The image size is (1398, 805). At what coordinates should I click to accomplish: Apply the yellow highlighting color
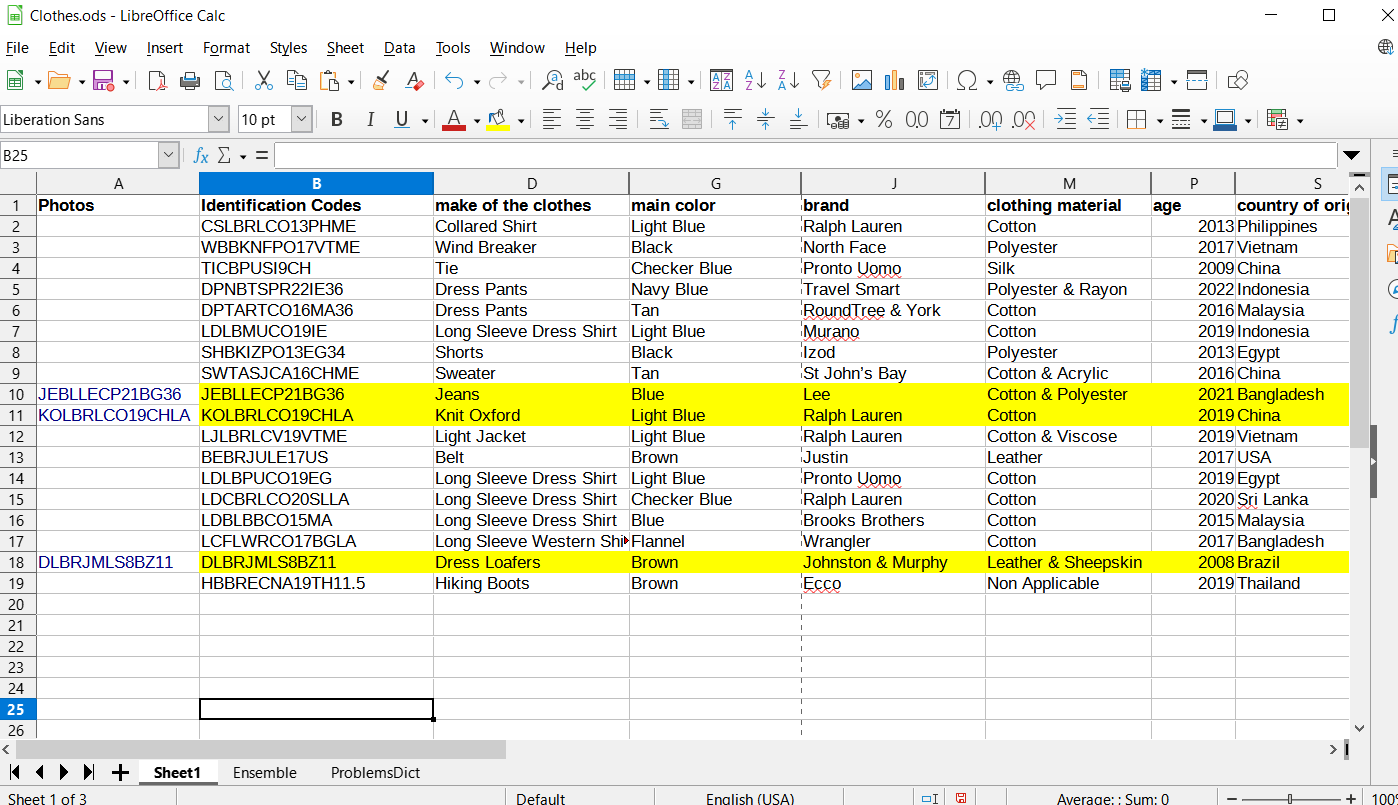click(x=498, y=120)
